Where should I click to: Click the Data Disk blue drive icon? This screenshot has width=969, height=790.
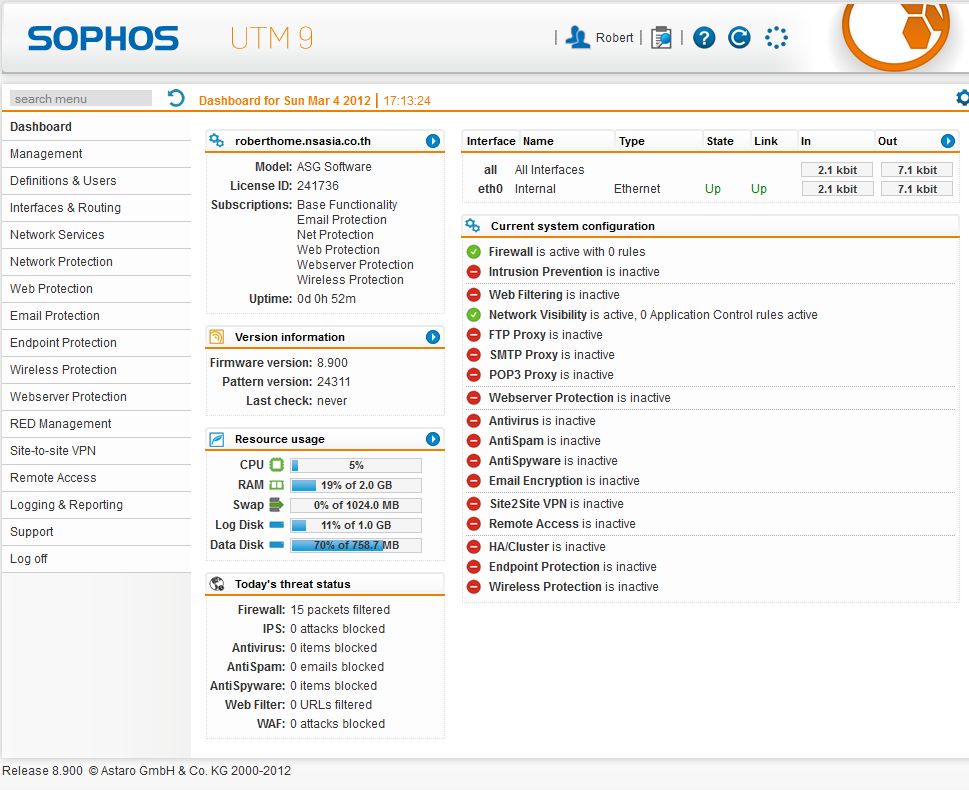pos(277,545)
